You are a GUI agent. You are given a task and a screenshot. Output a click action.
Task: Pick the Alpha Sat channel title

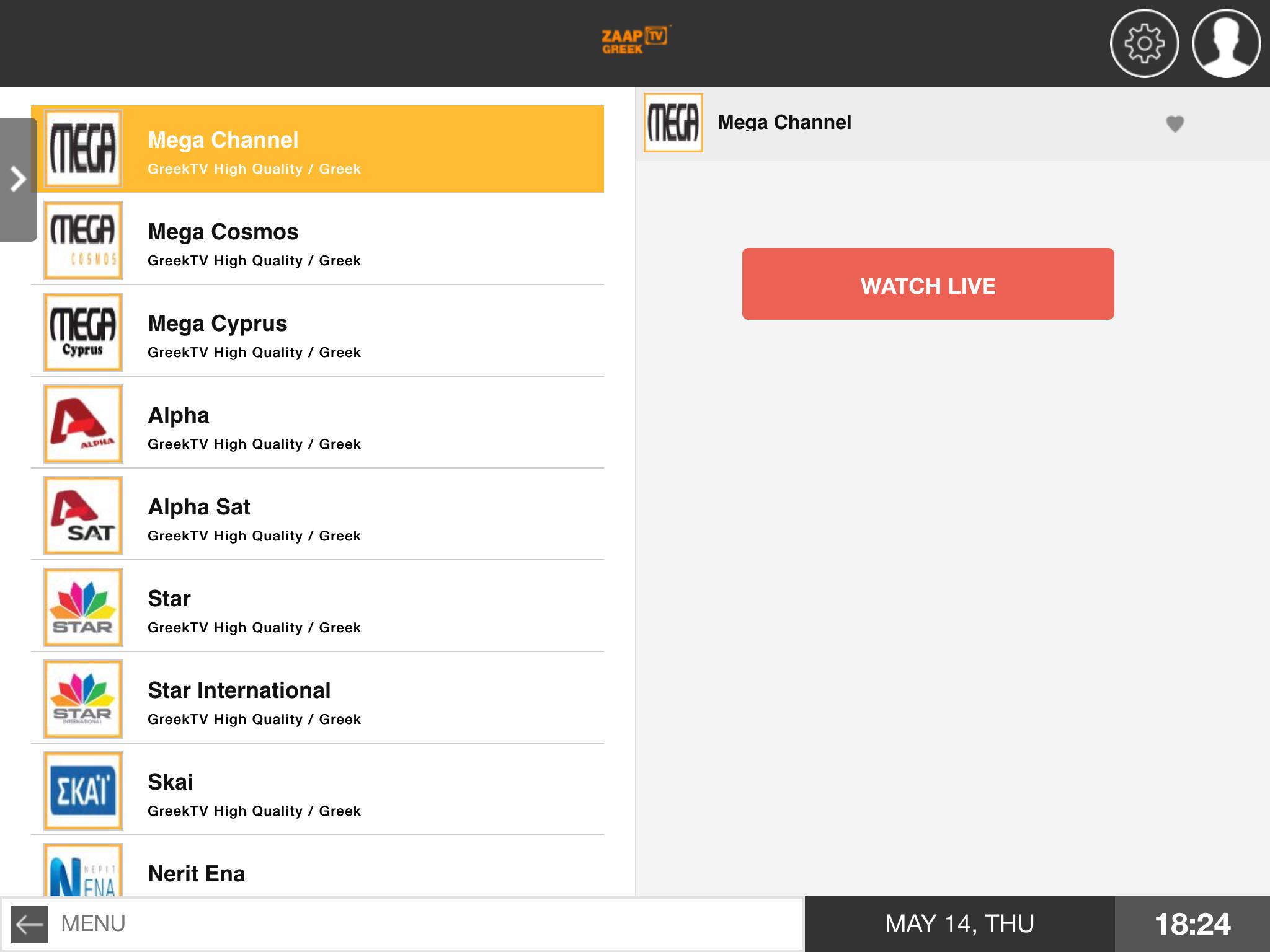click(199, 508)
